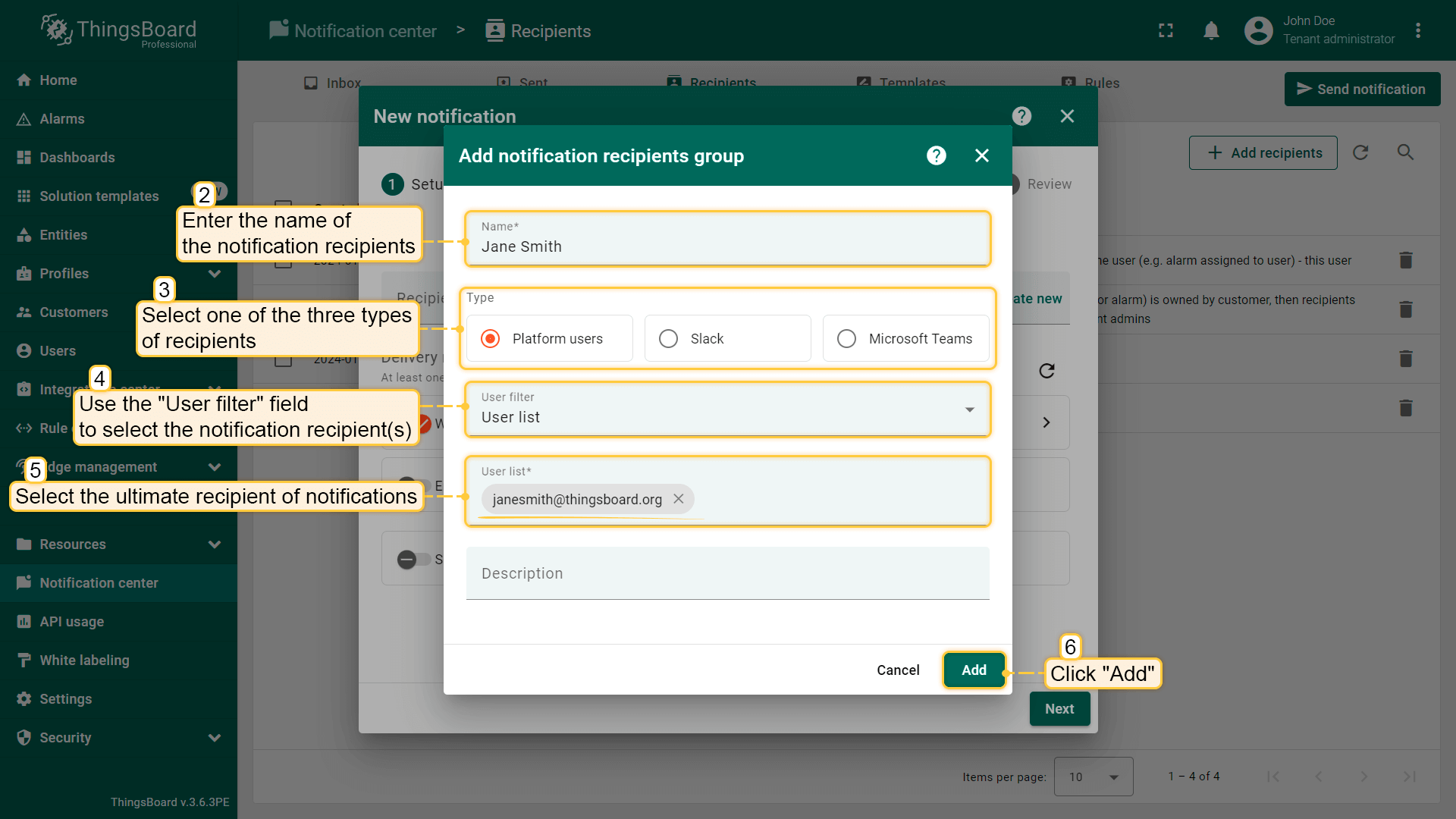Open the notifications bell icon

coord(1211,31)
